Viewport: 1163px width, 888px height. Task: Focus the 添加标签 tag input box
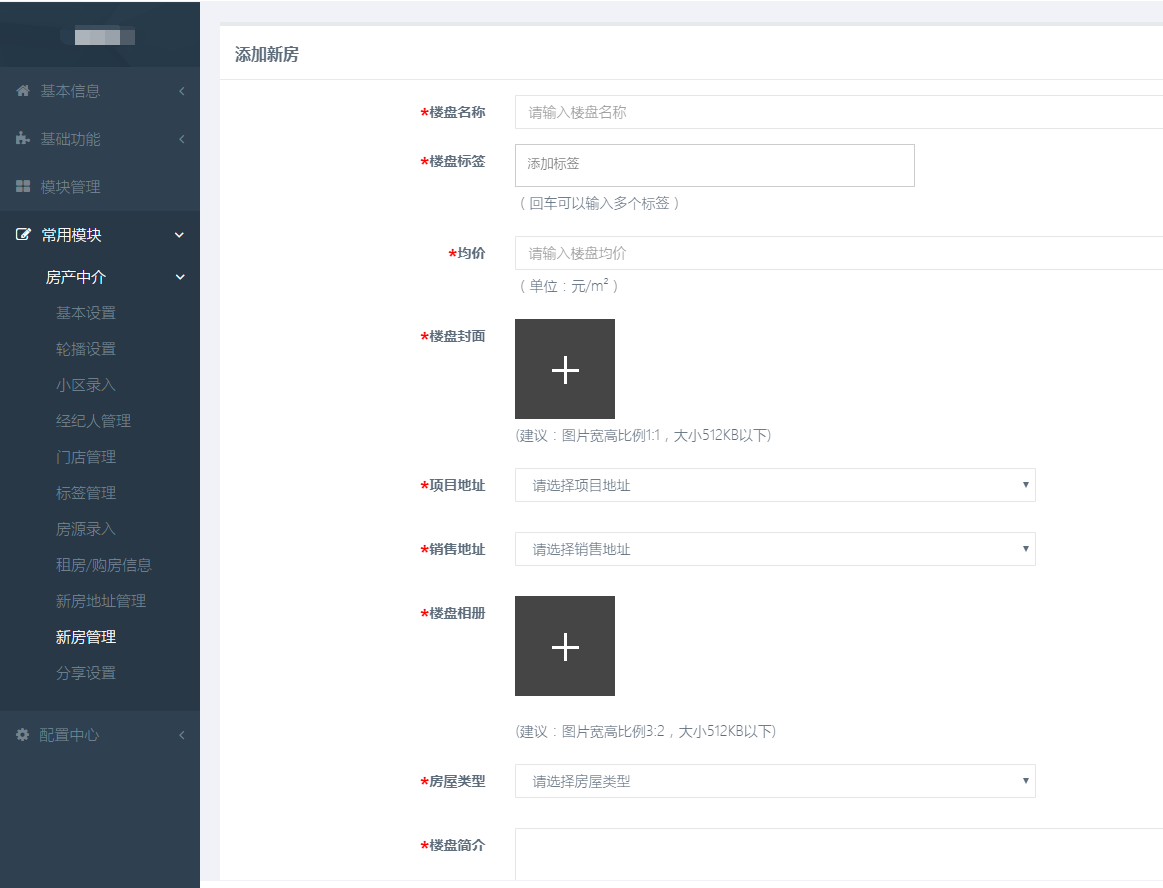tap(714, 165)
